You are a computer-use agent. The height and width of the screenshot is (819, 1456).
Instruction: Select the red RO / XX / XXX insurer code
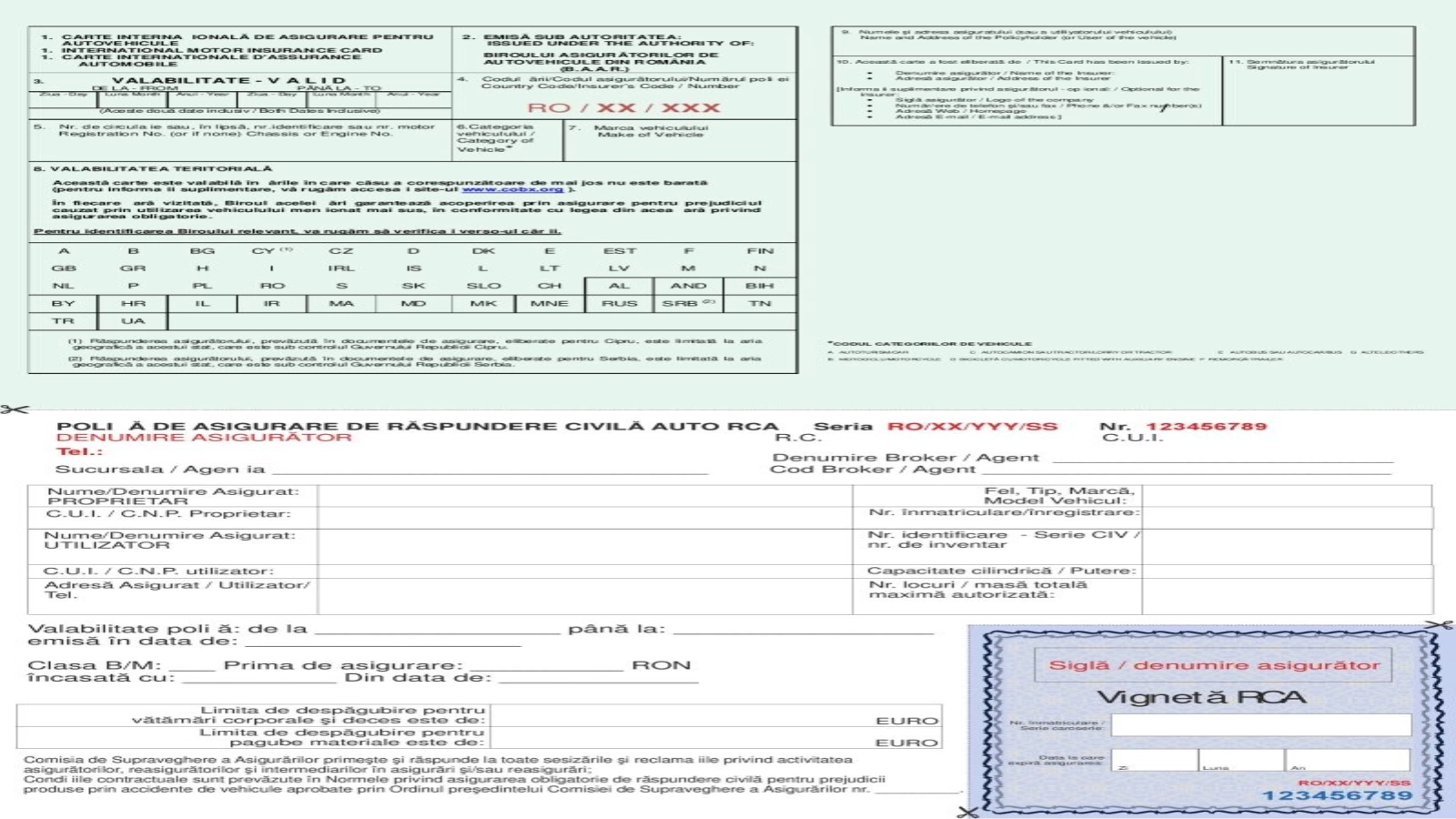coord(623,107)
